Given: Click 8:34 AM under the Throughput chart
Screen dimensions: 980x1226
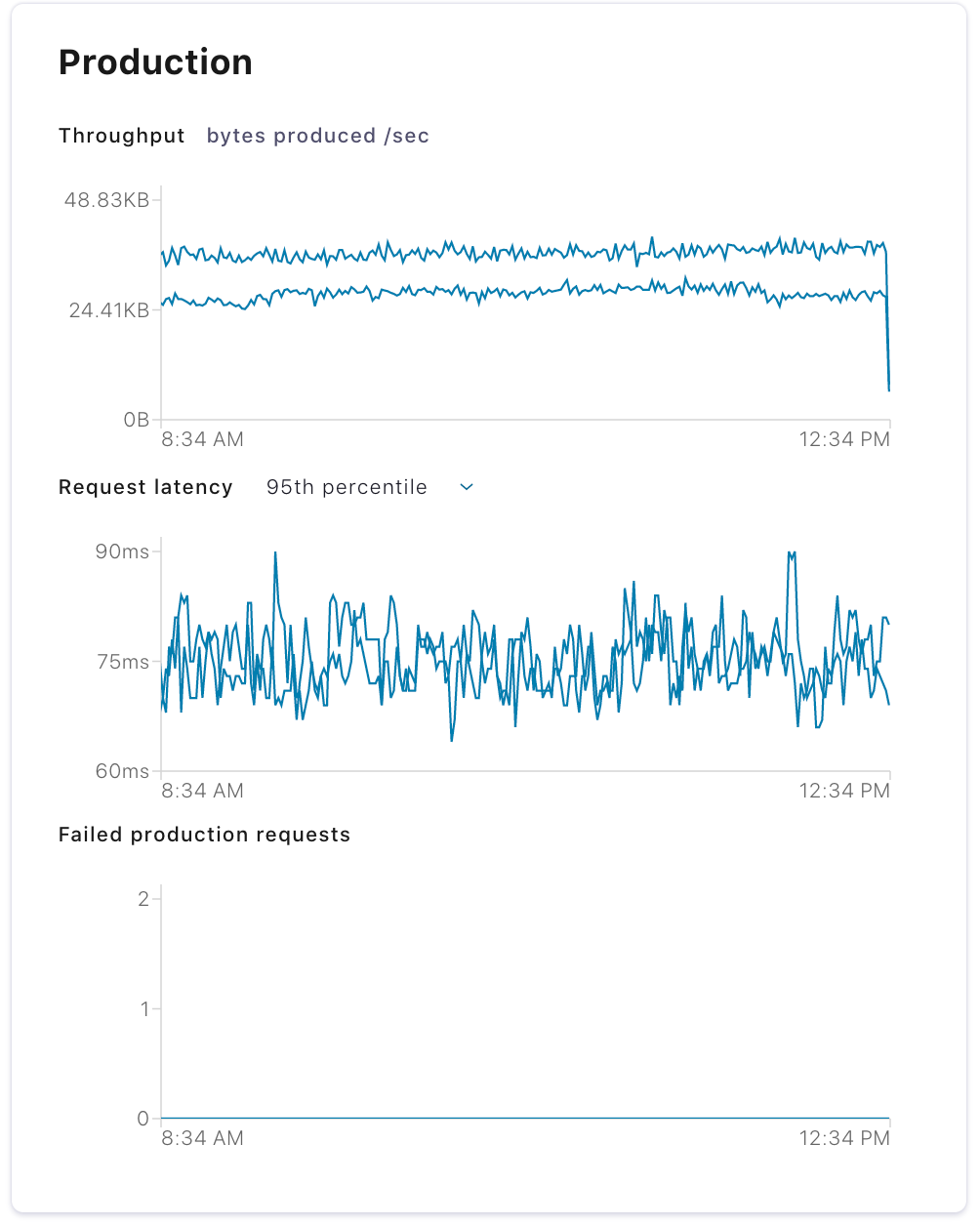Looking at the screenshot, I should point(202,439).
